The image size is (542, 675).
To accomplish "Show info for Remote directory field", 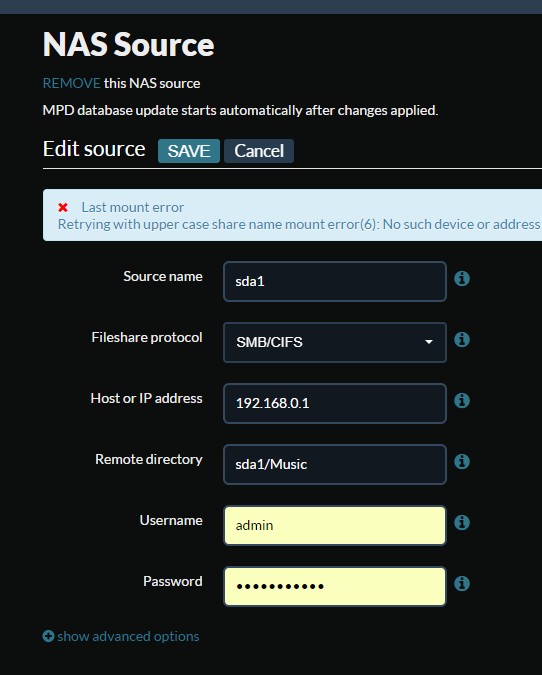I will point(461,461).
